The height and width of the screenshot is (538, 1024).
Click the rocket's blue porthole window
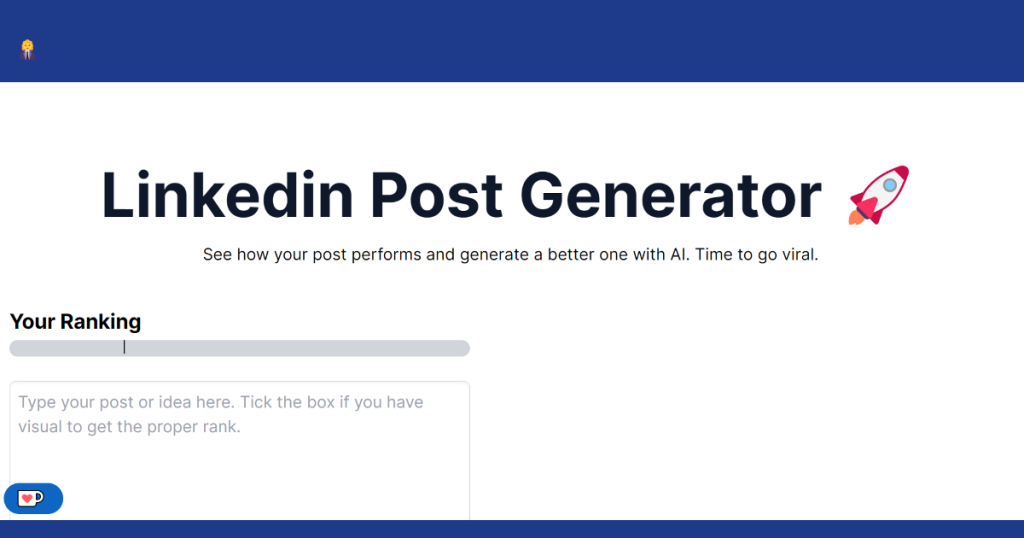tap(889, 186)
